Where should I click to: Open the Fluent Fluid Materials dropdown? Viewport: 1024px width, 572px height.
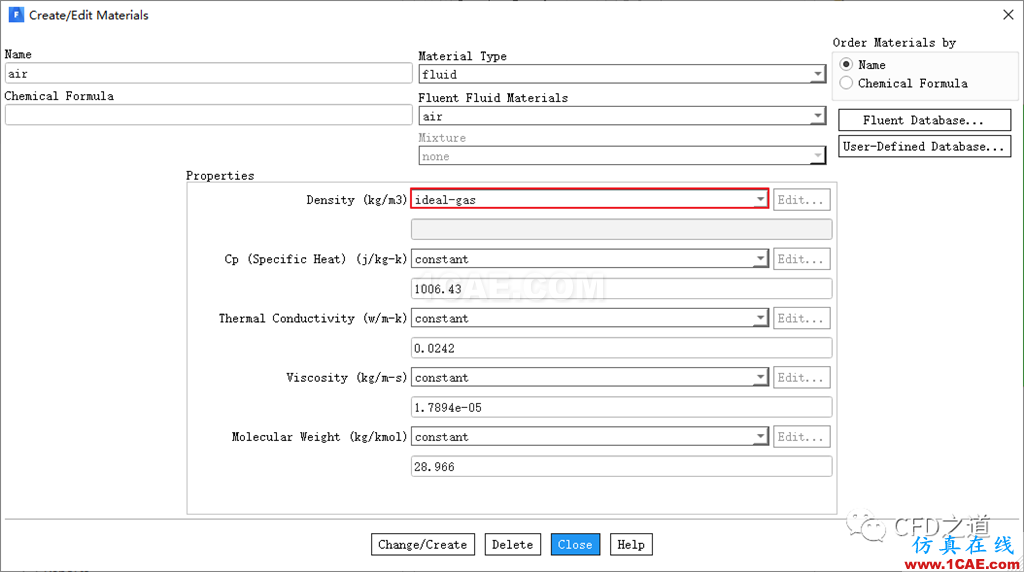tap(622, 116)
